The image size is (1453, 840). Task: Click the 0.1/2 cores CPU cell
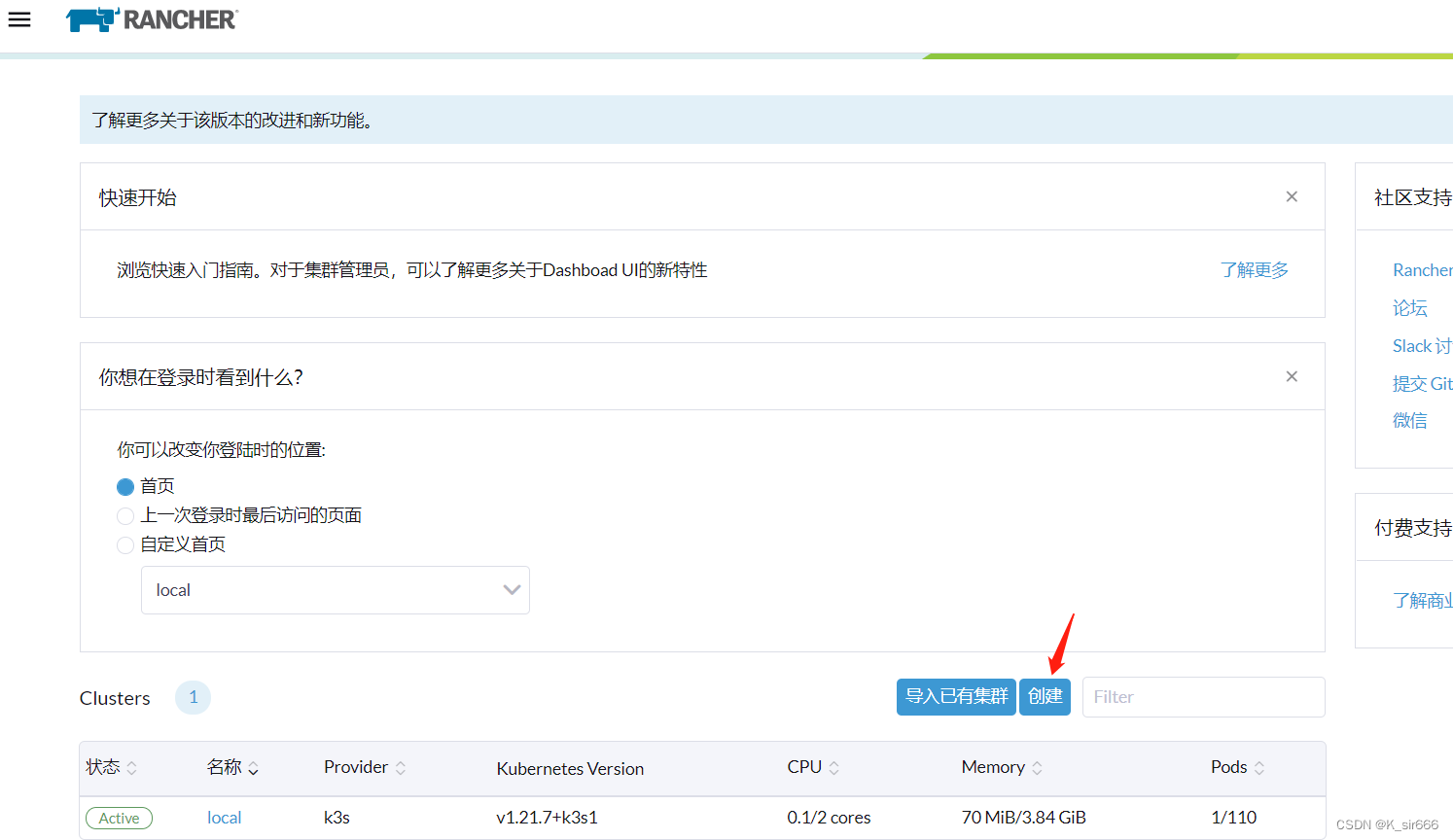click(x=829, y=818)
